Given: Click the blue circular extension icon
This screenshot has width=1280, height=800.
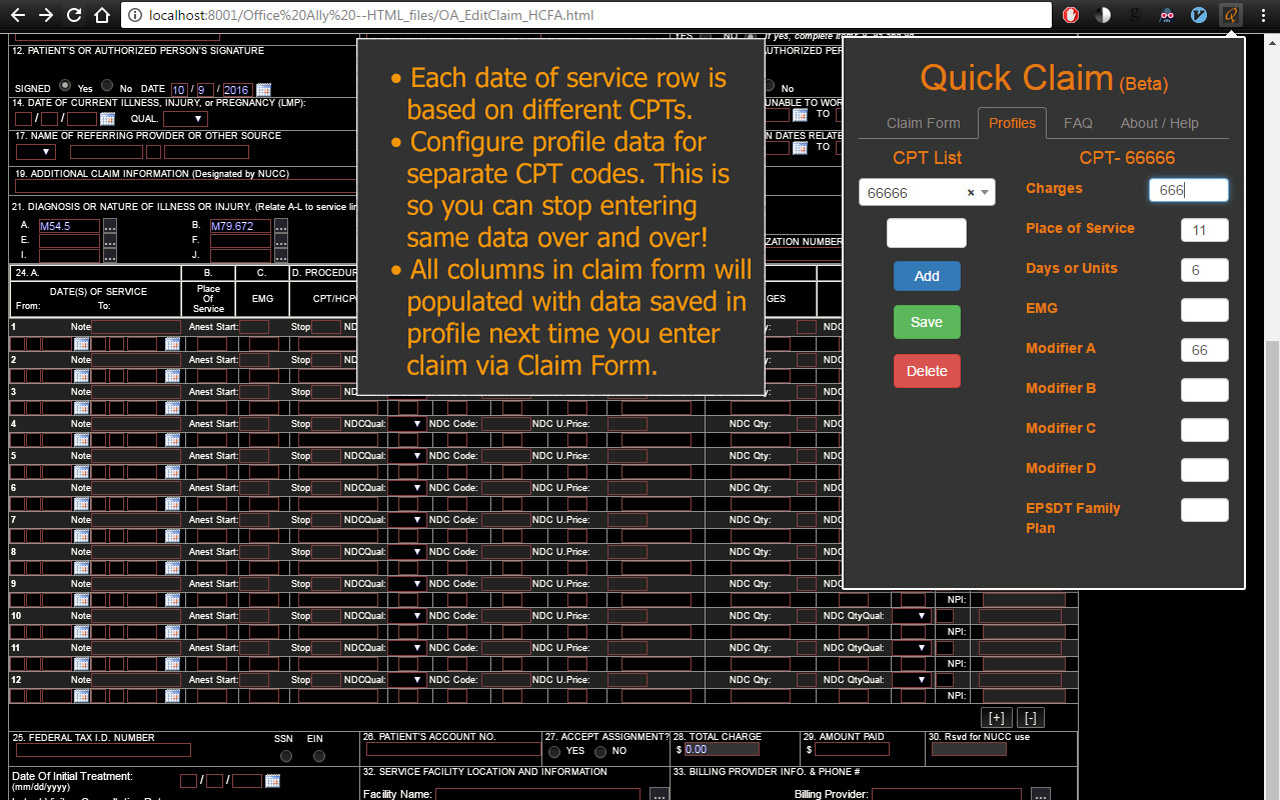Looking at the screenshot, I should click(1199, 15).
